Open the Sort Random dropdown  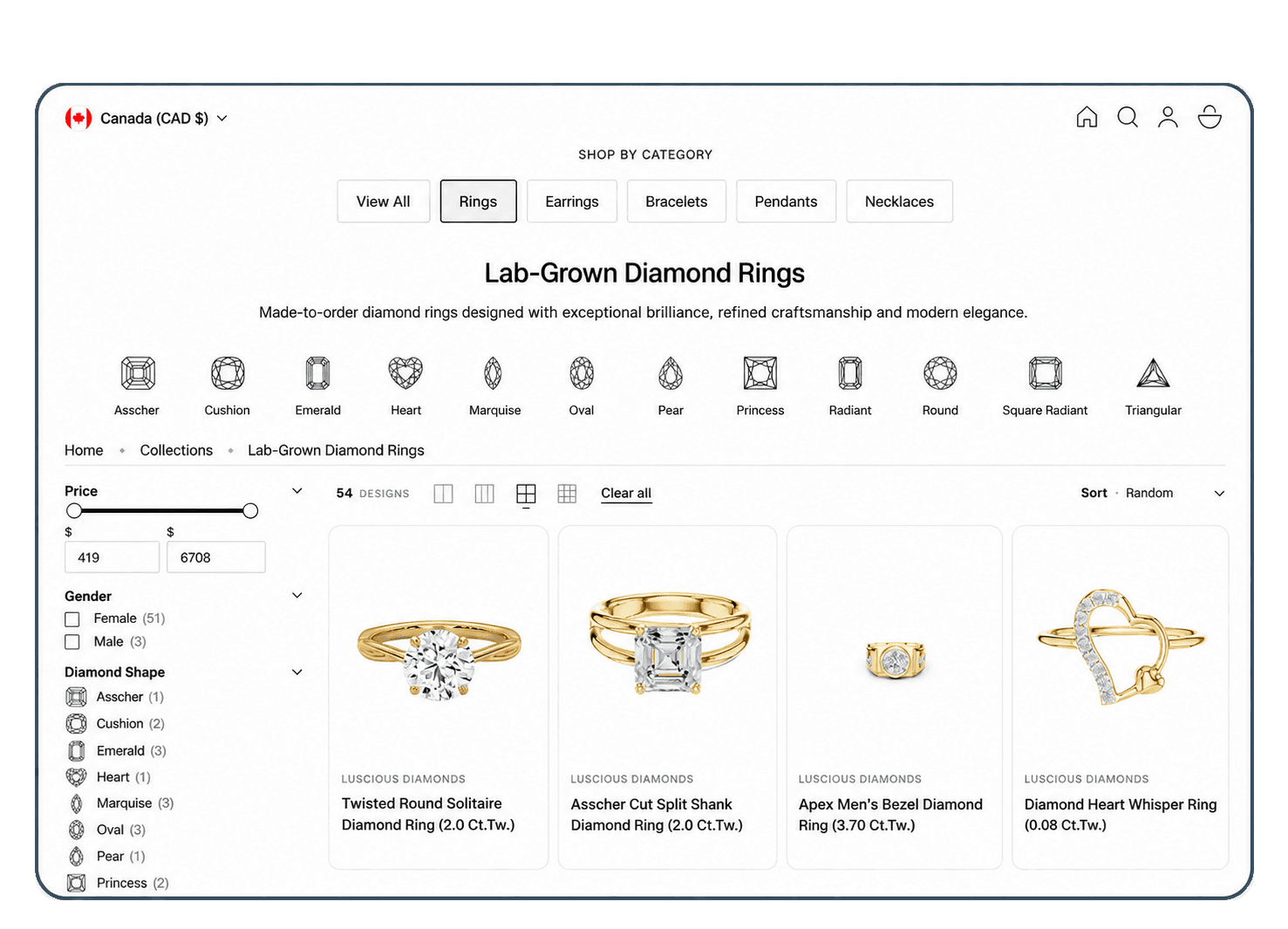click(x=1153, y=493)
